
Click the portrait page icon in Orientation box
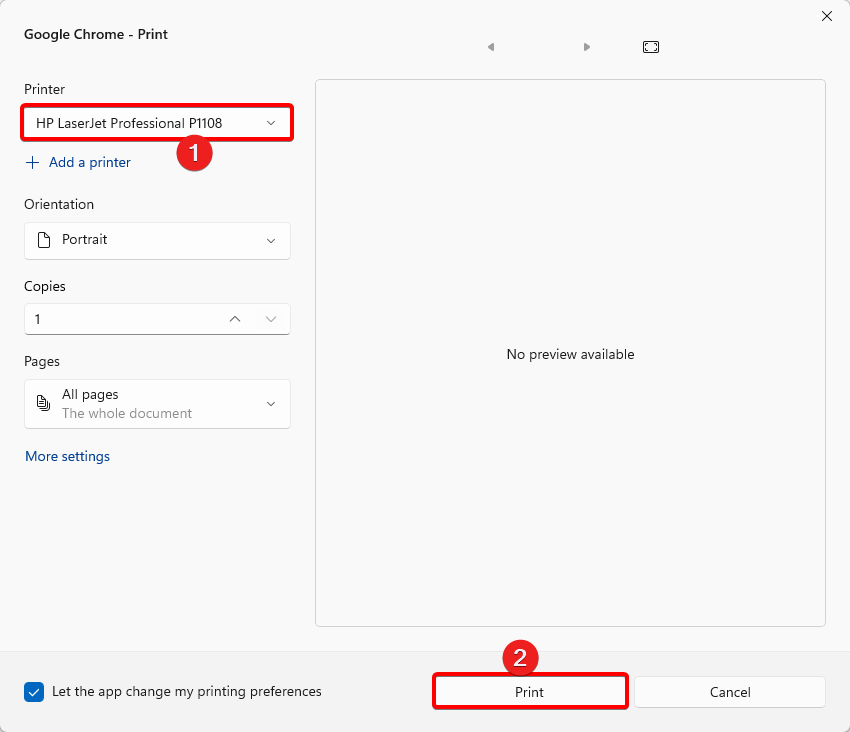tap(42, 240)
